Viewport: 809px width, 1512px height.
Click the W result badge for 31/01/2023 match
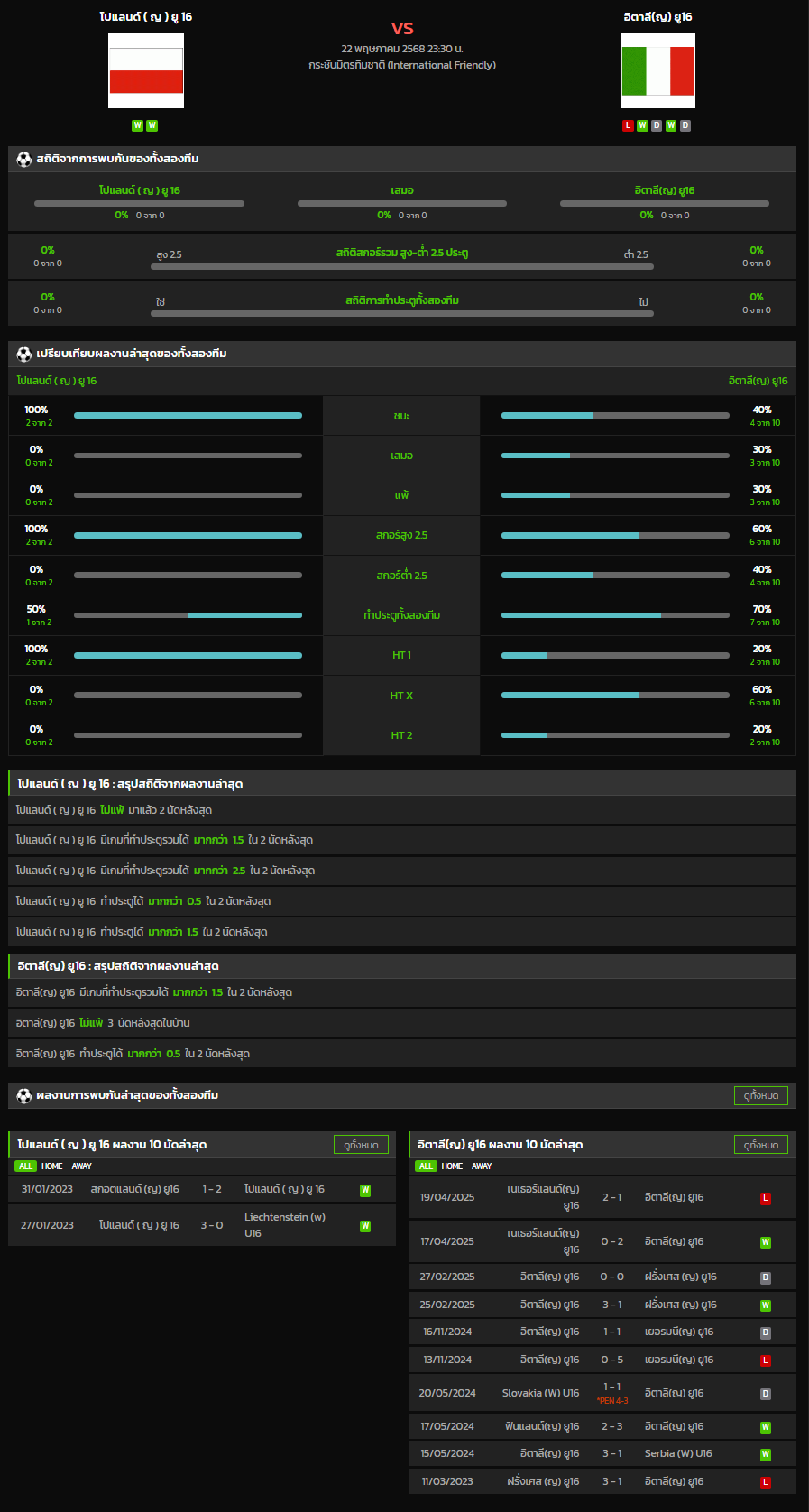pos(365,1190)
